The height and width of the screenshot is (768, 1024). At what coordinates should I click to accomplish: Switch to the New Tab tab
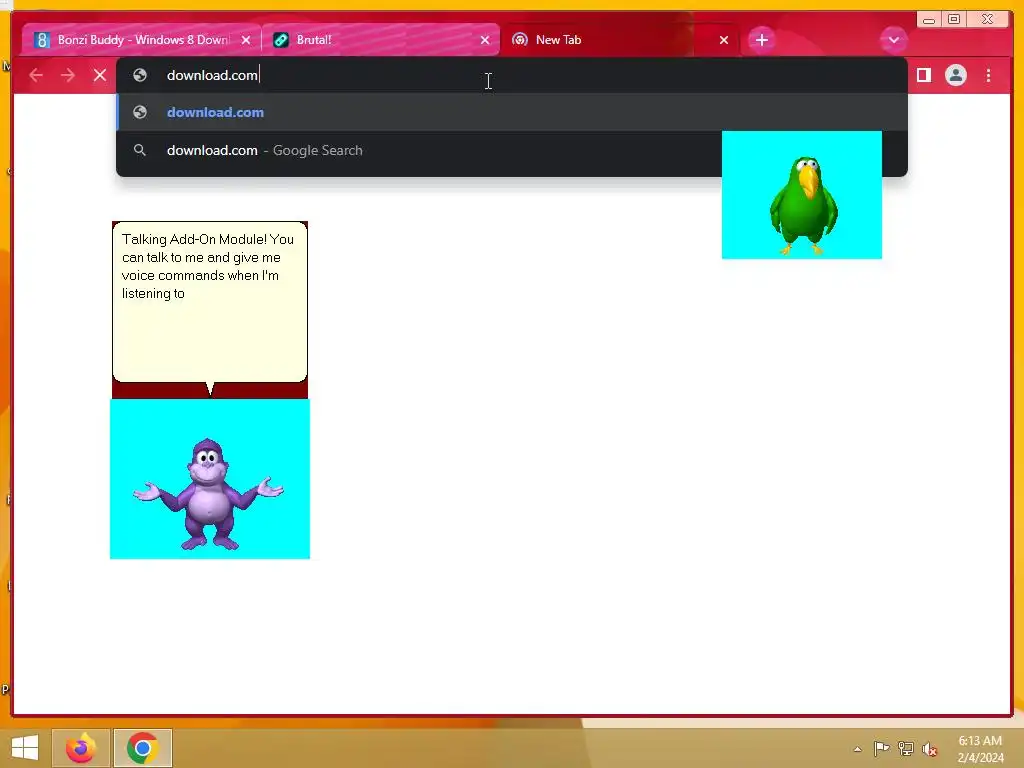(x=620, y=40)
